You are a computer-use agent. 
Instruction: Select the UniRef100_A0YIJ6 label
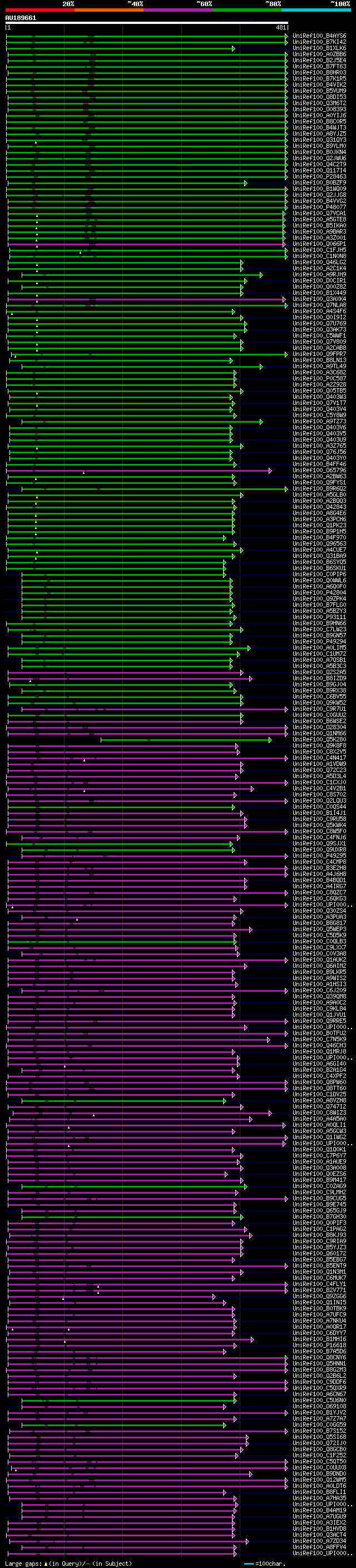coord(319,116)
